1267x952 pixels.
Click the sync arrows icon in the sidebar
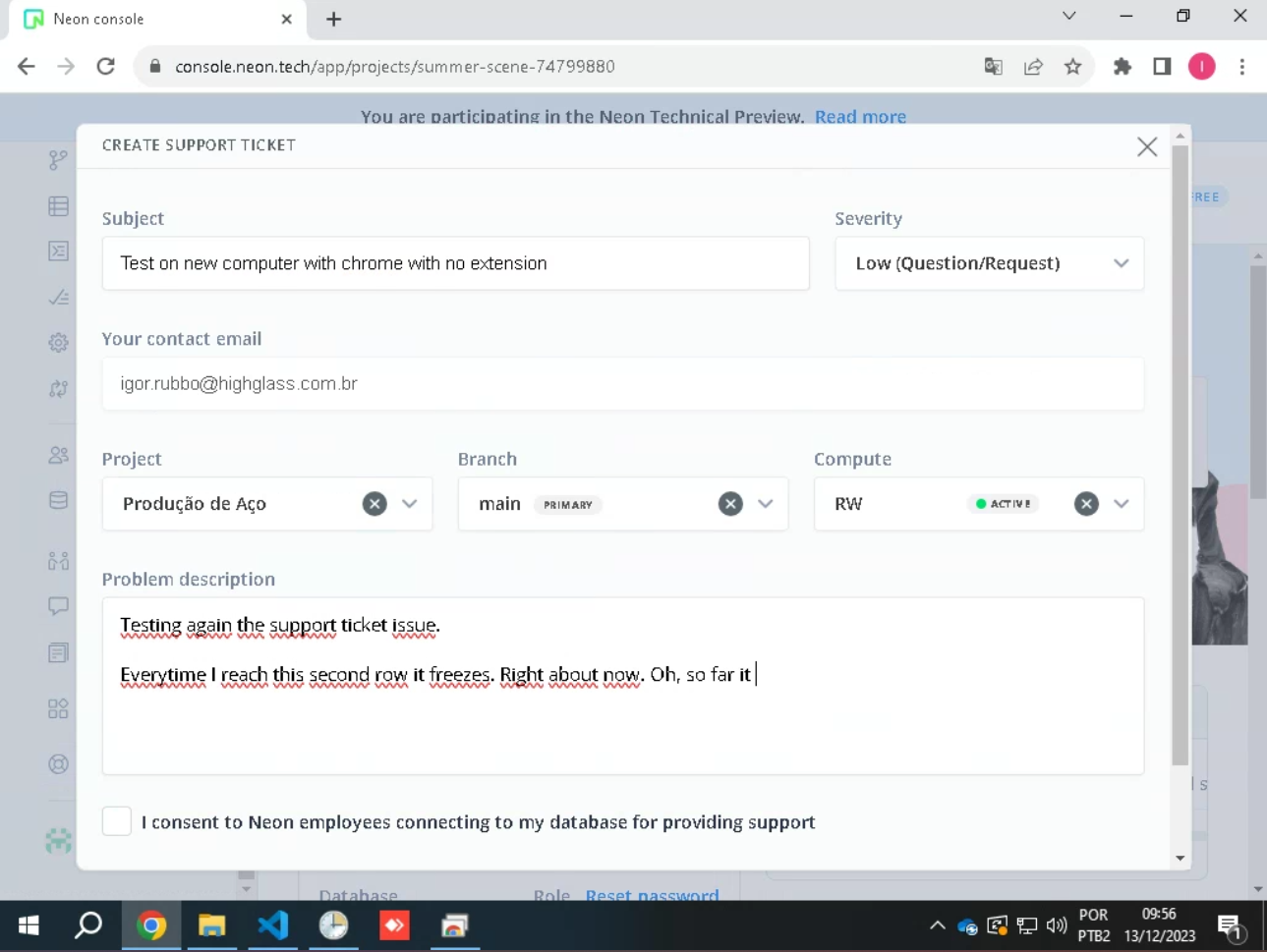click(x=59, y=388)
